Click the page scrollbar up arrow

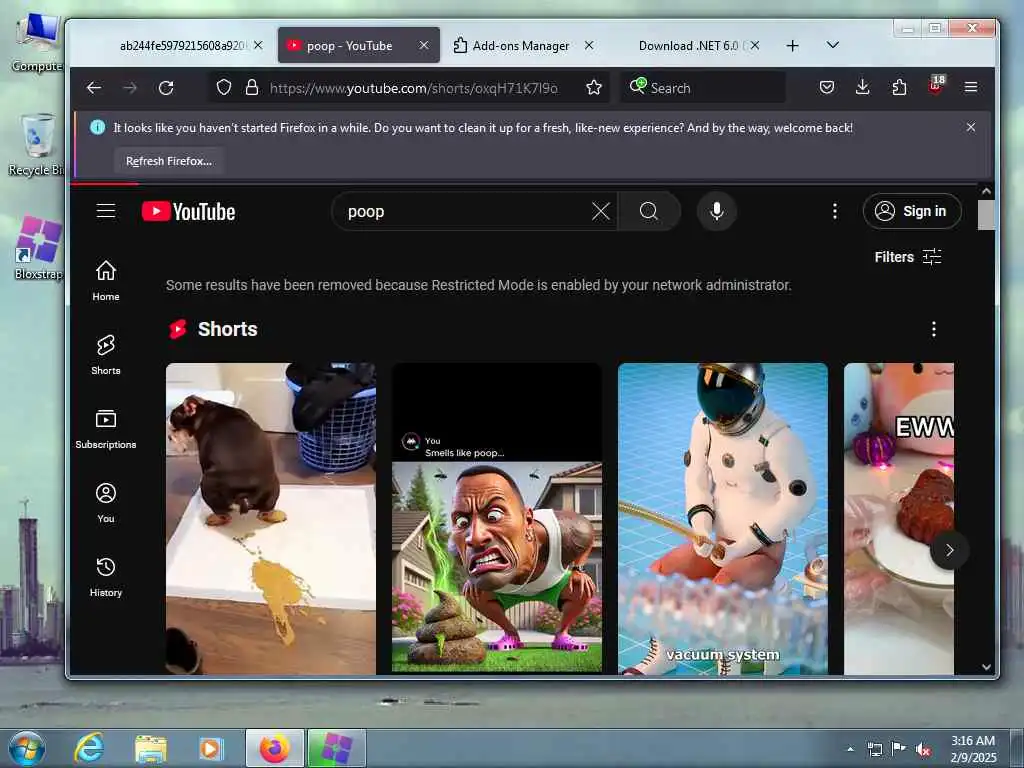pyautogui.click(x=986, y=191)
